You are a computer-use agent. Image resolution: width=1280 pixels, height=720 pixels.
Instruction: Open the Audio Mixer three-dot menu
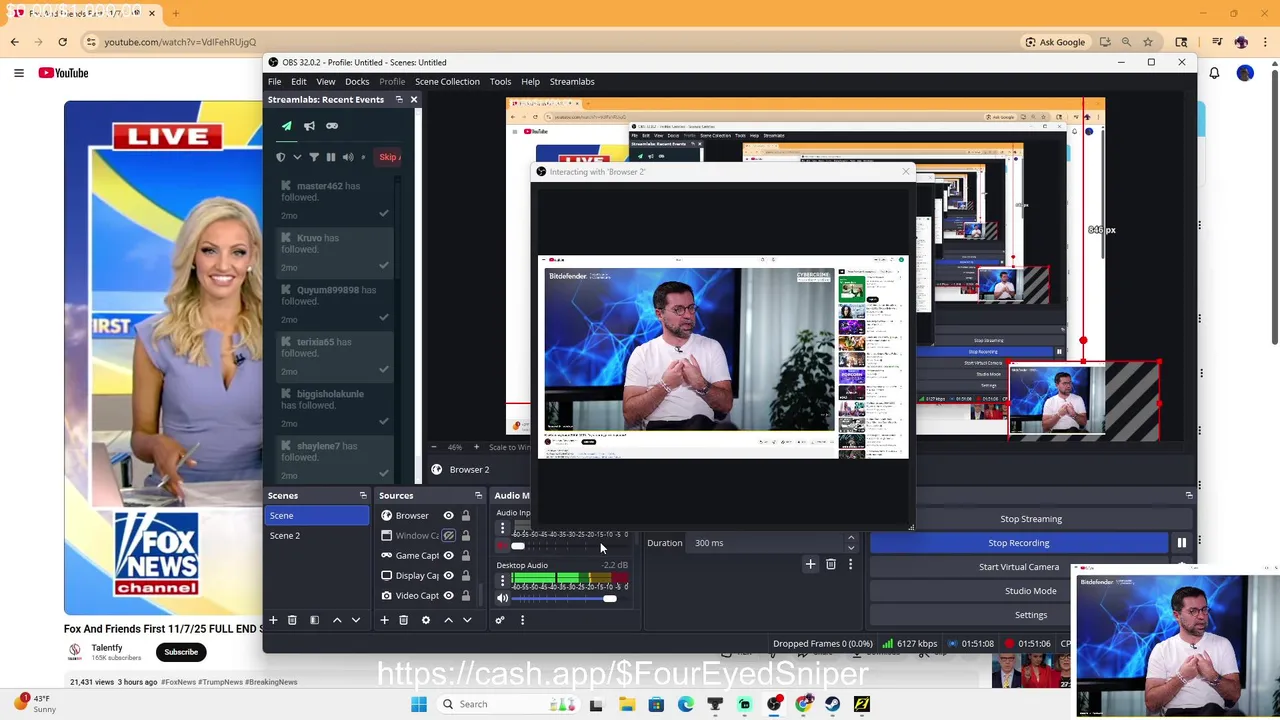tap(522, 620)
